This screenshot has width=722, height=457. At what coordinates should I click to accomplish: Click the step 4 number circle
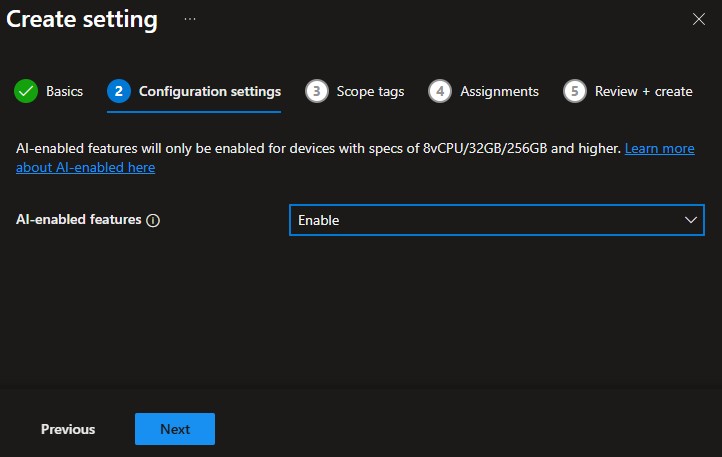pyautogui.click(x=440, y=91)
